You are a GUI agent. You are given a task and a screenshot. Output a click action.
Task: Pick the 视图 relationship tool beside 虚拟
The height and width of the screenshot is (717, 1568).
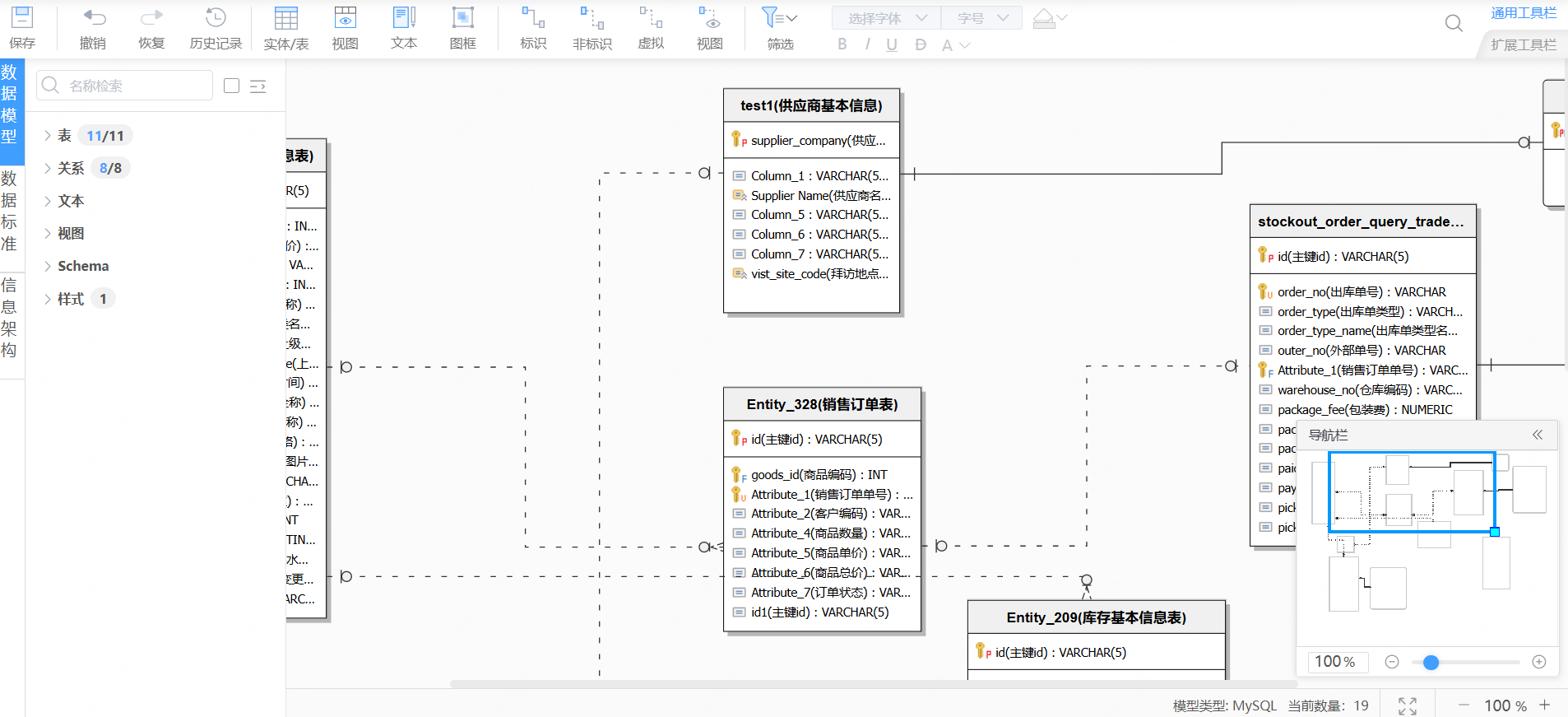tap(710, 27)
